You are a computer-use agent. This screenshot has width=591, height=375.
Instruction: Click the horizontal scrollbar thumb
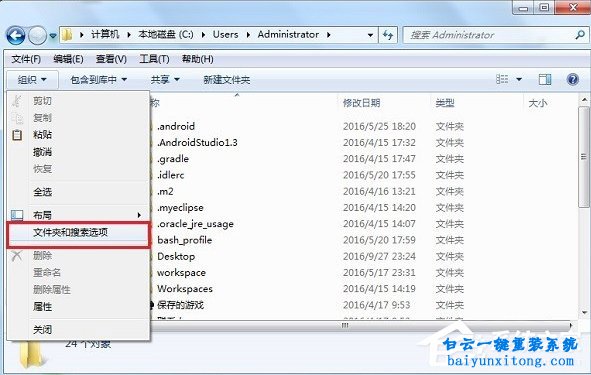[345, 325]
